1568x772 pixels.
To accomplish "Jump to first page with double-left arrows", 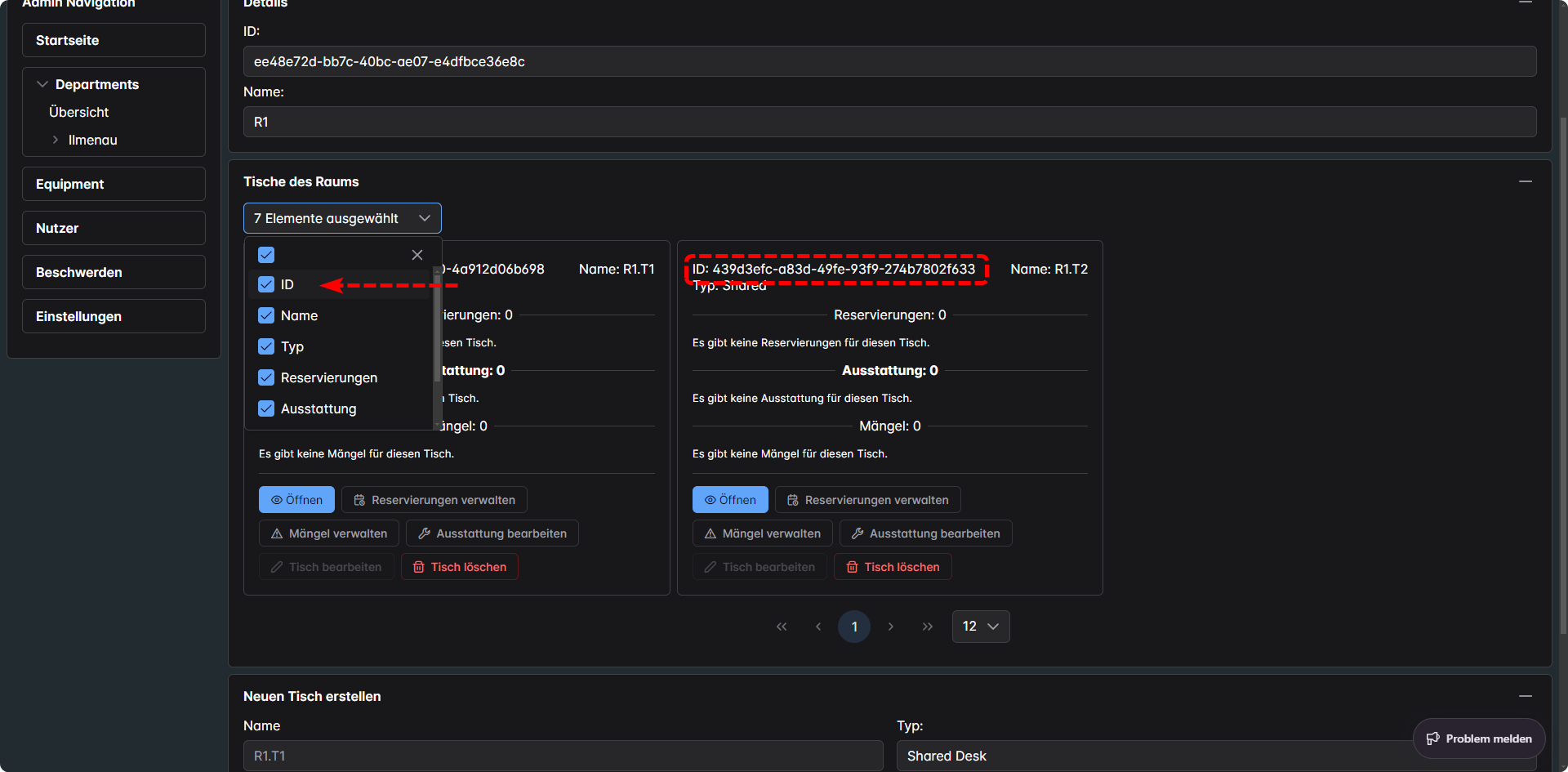I will [782, 627].
